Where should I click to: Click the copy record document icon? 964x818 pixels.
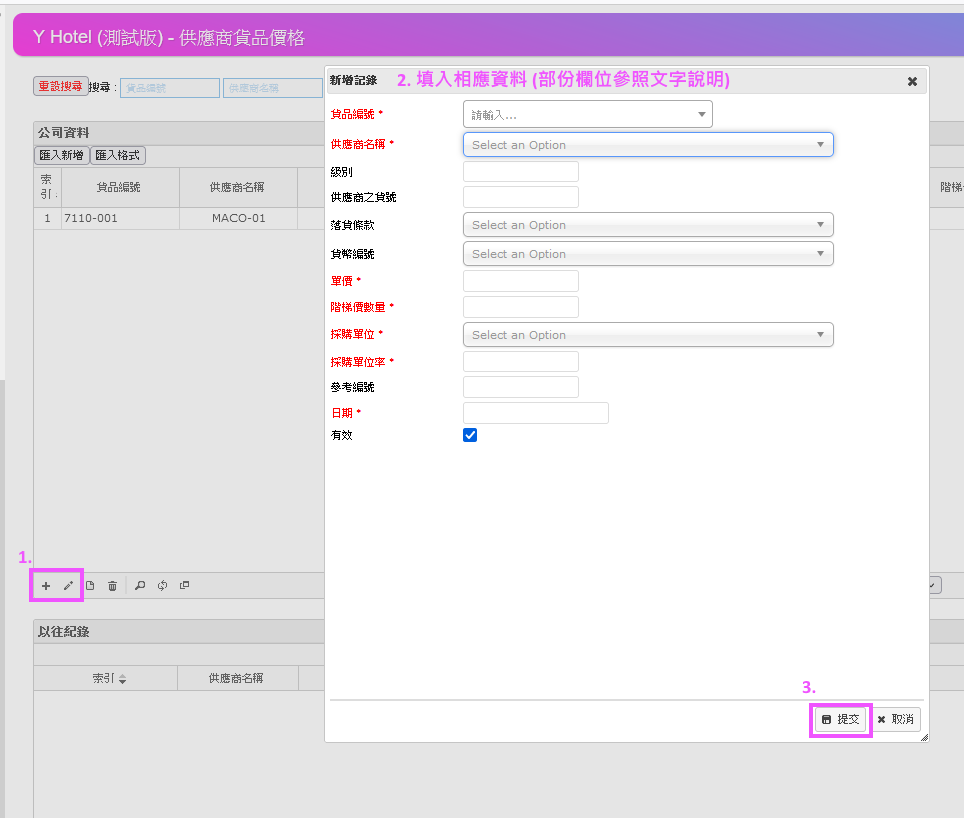tap(90, 585)
